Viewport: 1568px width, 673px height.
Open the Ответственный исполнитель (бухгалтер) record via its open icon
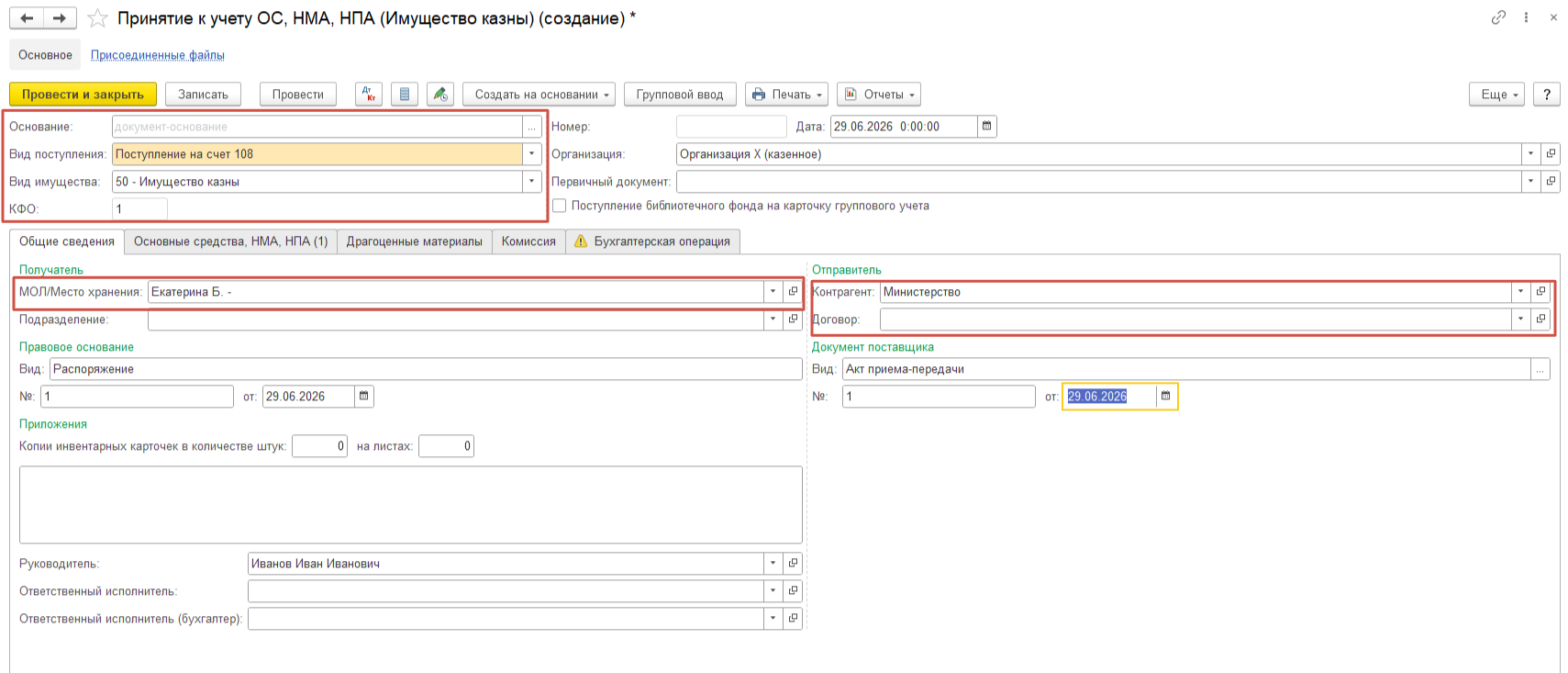pyautogui.click(x=793, y=619)
